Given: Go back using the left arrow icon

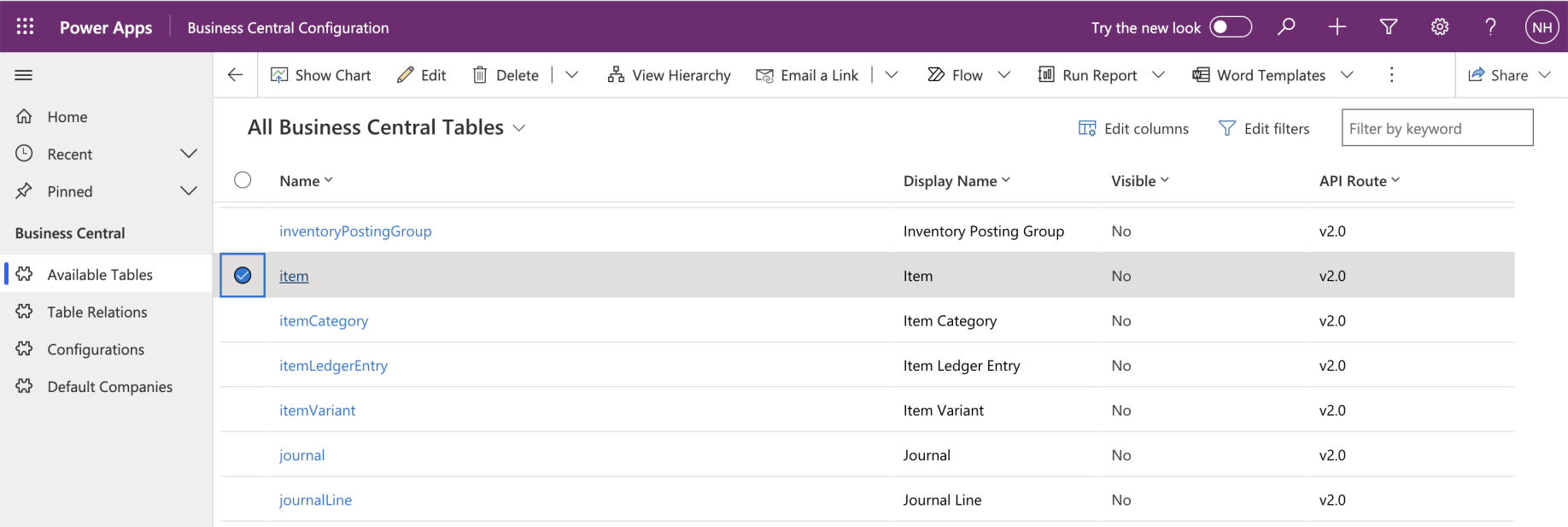Looking at the screenshot, I should [235, 75].
